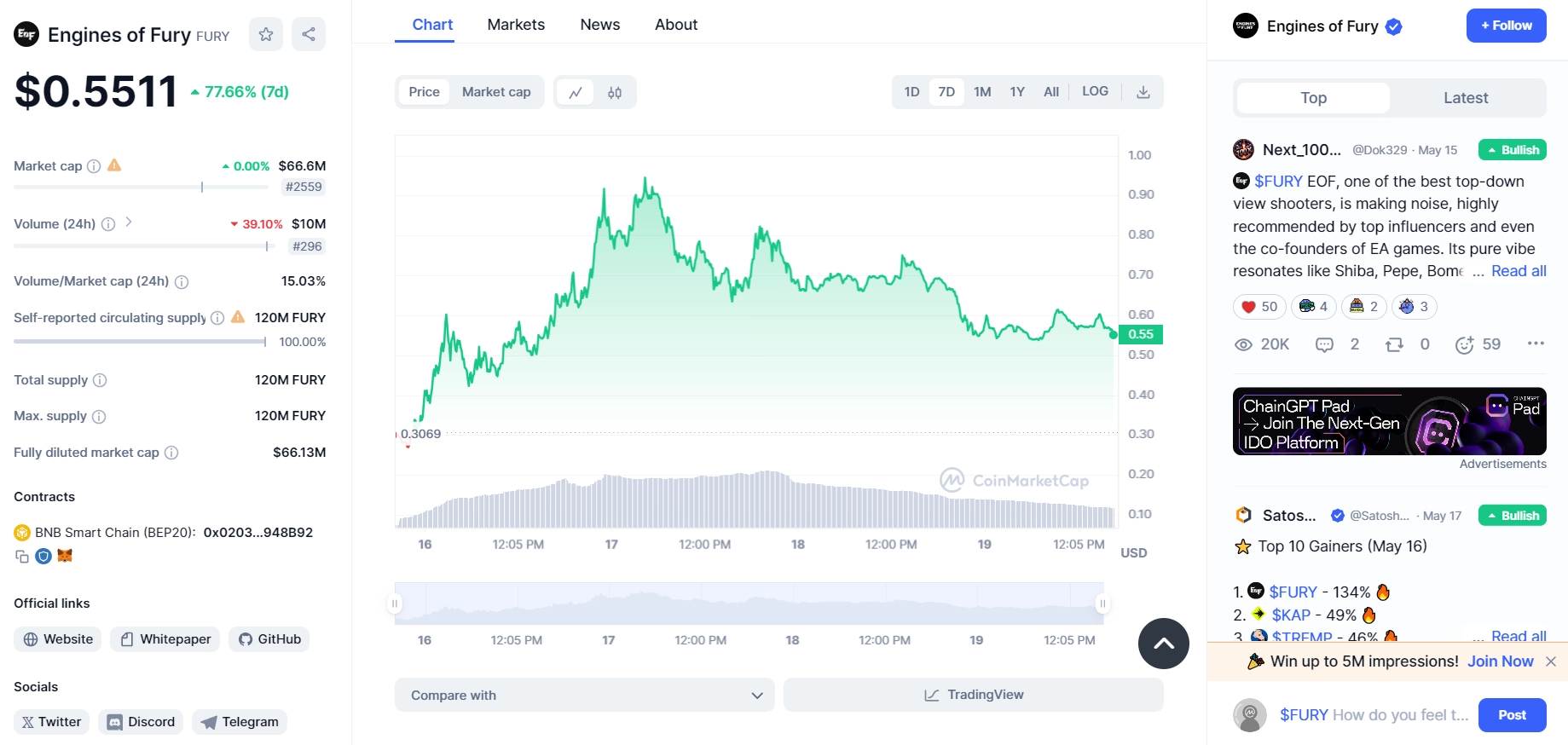Open Max. supply info icon
1568x745 pixels.
pos(99,417)
